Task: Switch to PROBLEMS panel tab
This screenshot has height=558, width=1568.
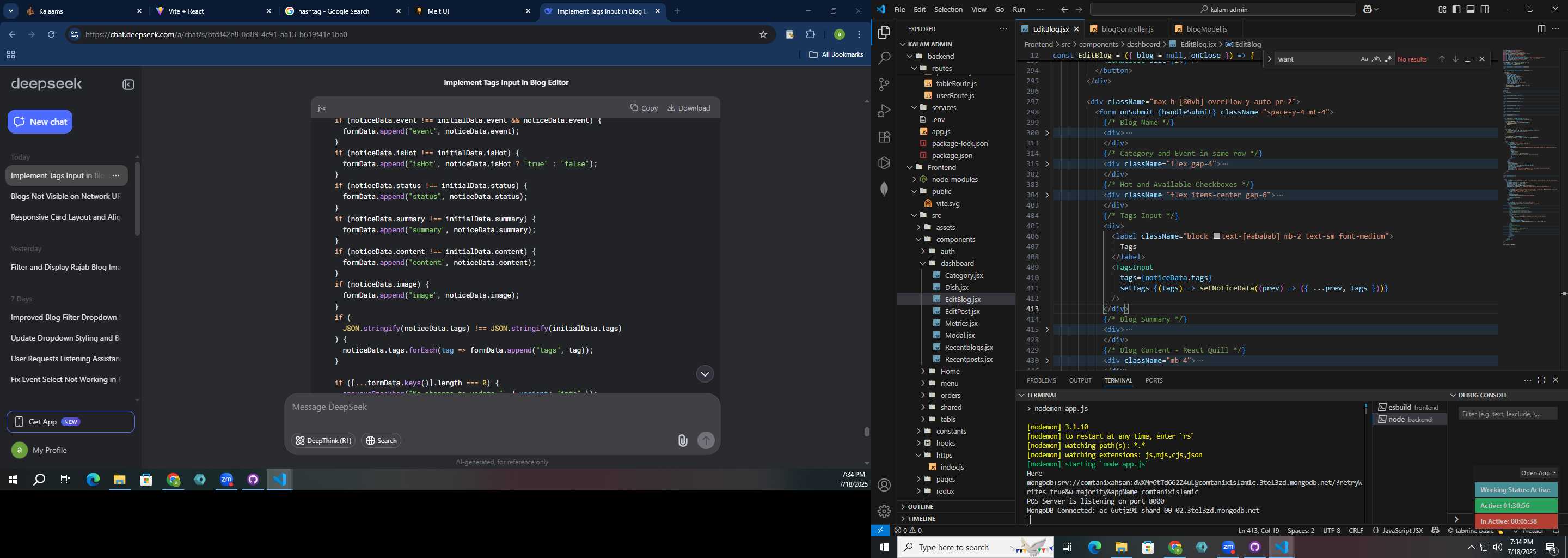Action: (x=1041, y=380)
